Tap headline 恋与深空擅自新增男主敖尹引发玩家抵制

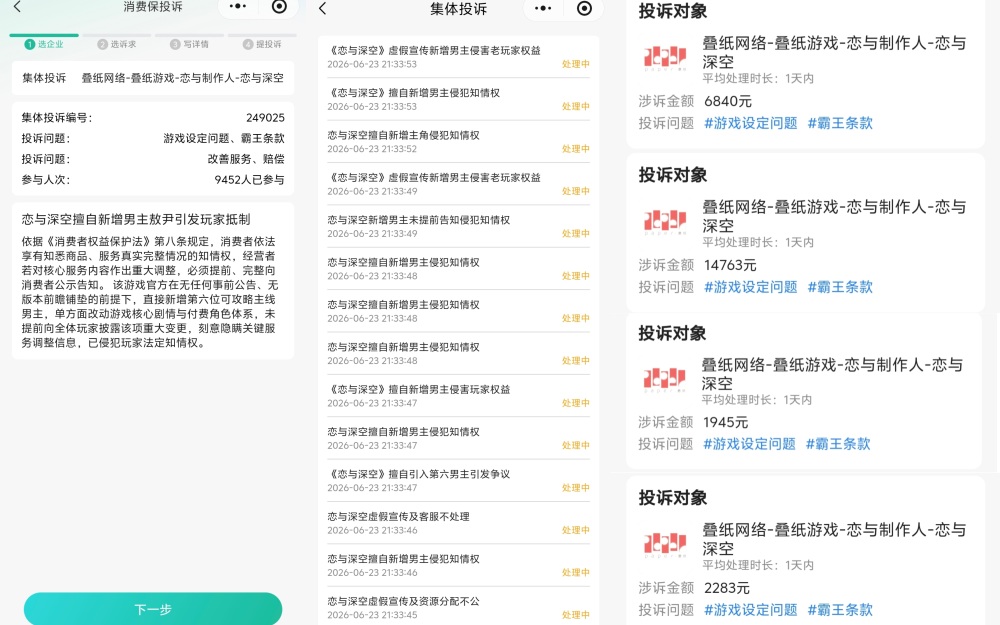[x=136, y=219]
